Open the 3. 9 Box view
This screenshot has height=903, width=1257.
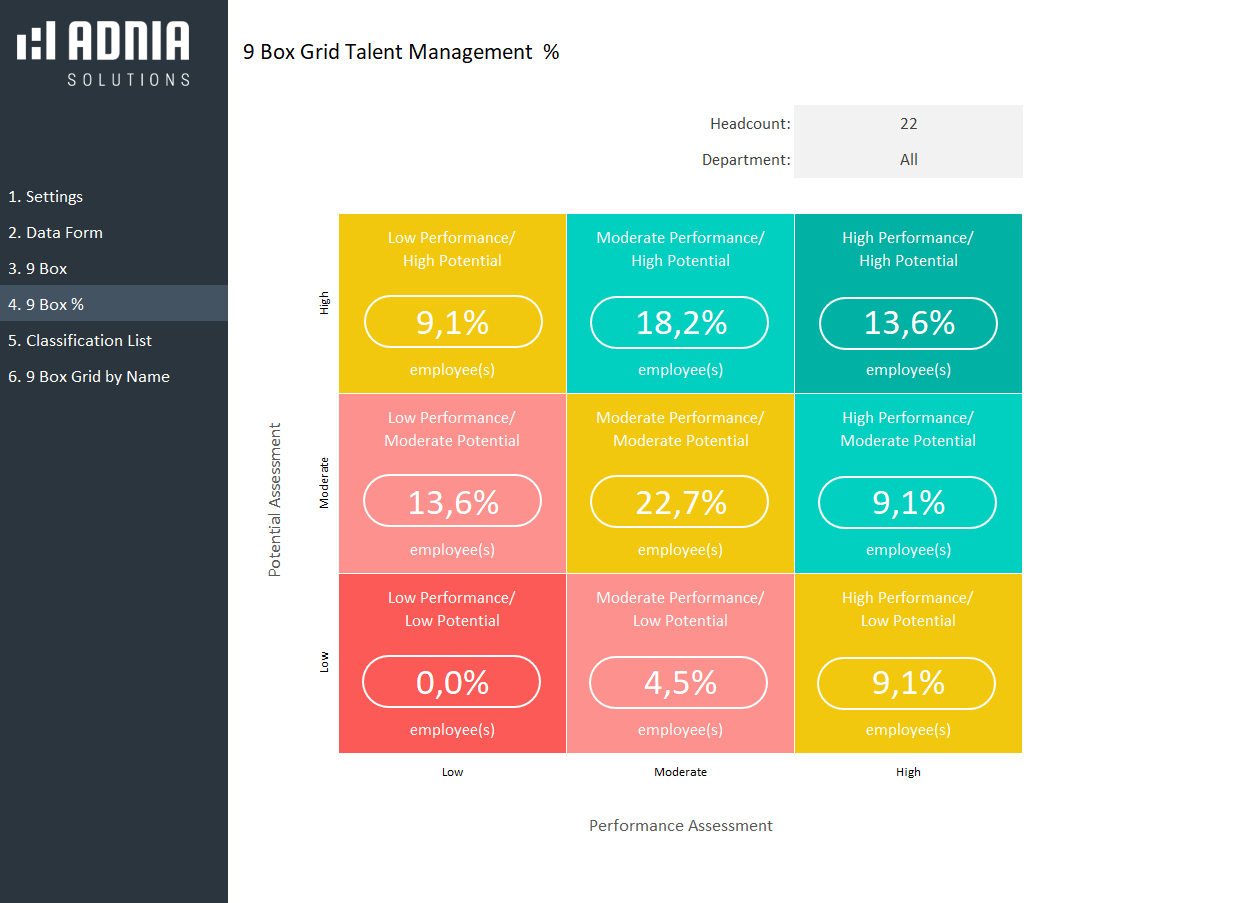(x=38, y=269)
